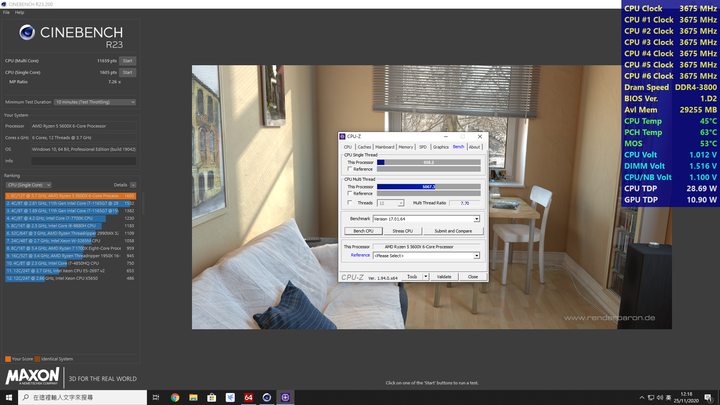Viewport: 720px width, 405px height.
Task: Open Minimum Test Duration dropdown
Action: (x=95, y=102)
